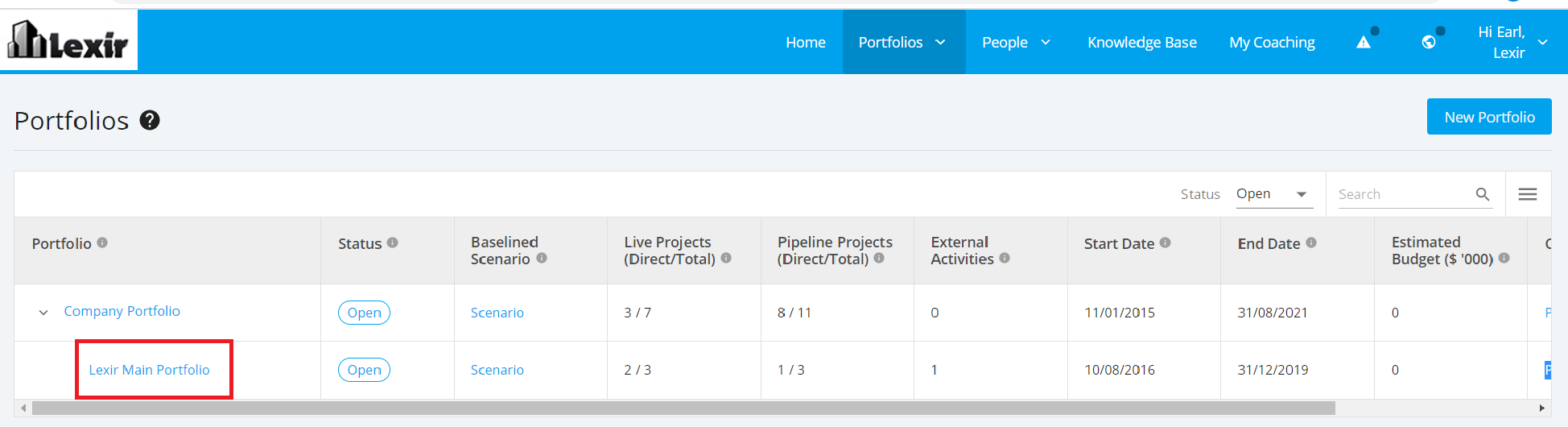1568x427 pixels.
Task: Click the chevron next to People menu
Action: (1046, 42)
